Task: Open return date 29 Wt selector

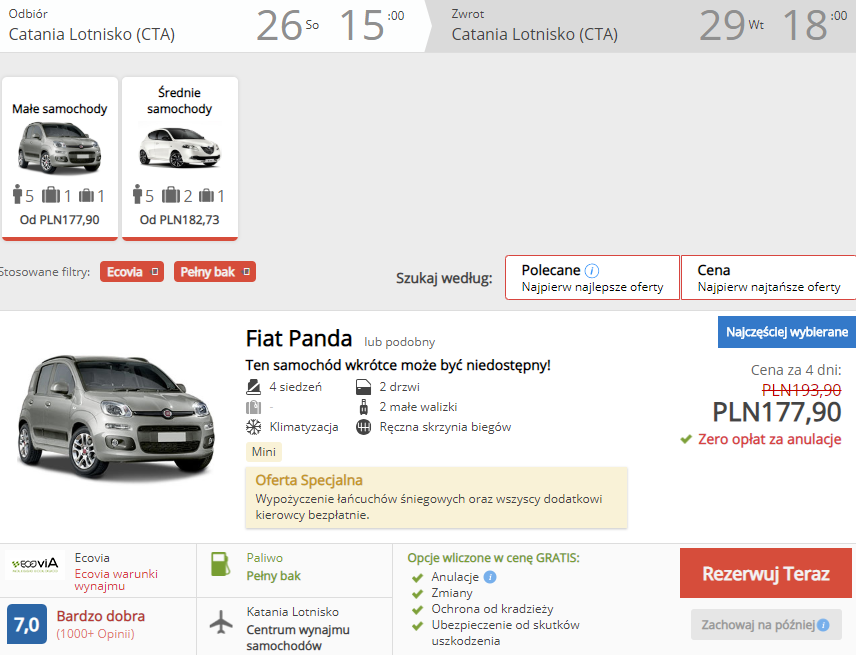Action: tap(732, 25)
